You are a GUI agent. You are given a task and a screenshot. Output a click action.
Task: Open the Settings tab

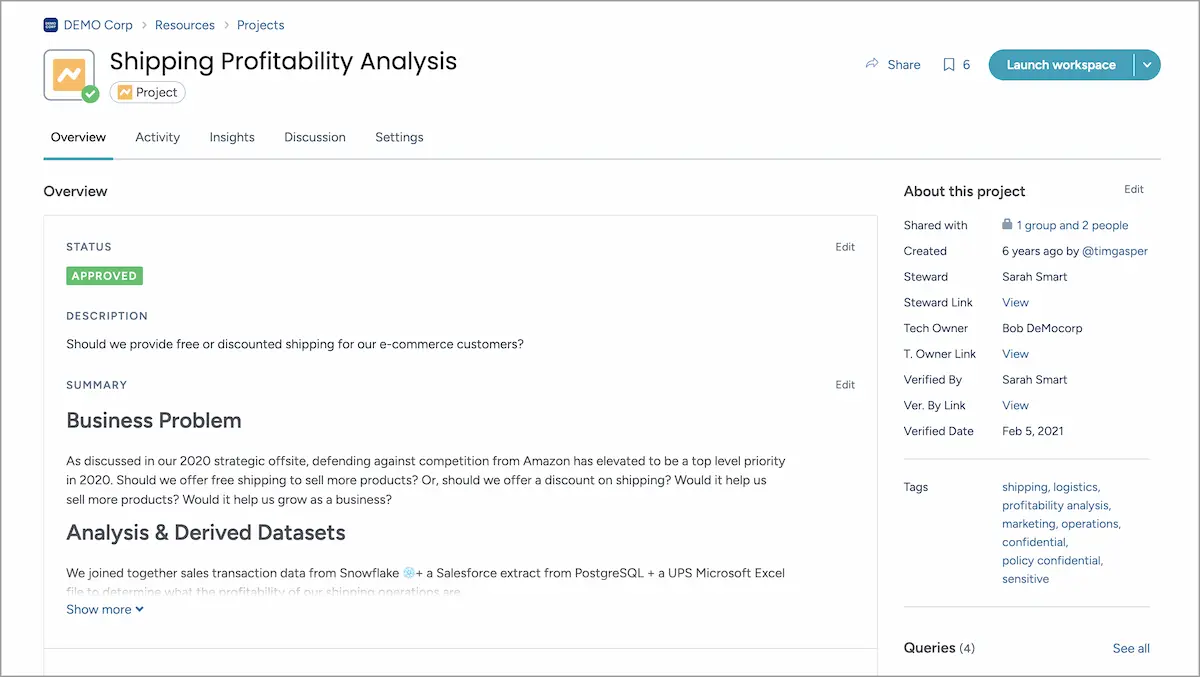[x=399, y=137]
